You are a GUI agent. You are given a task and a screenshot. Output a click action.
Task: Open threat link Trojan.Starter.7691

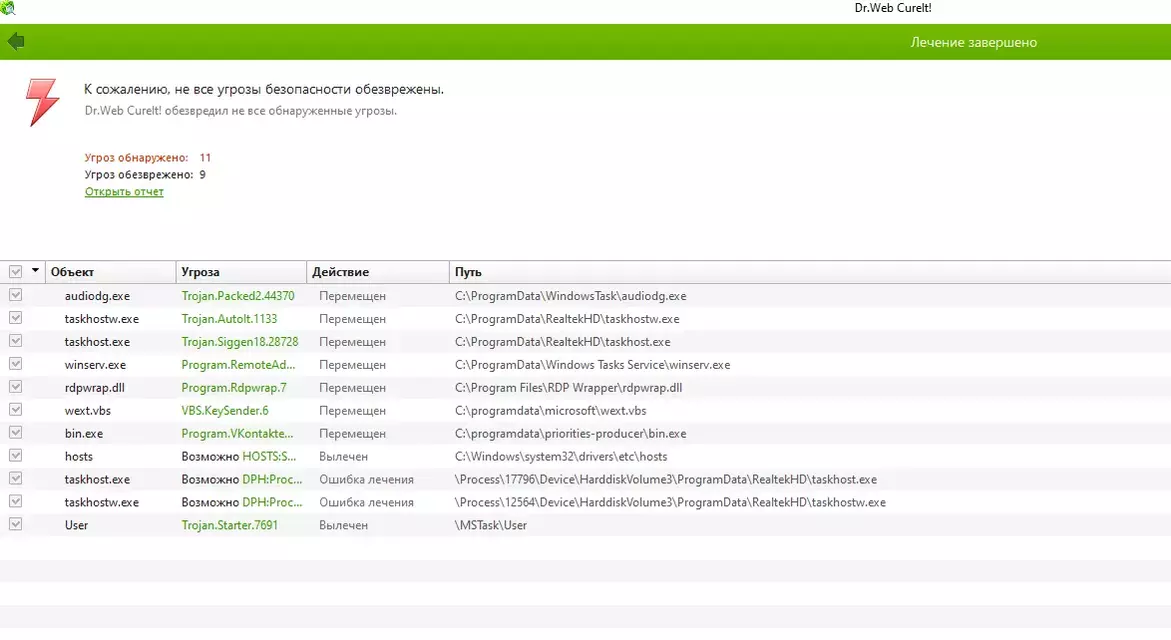click(x=229, y=525)
